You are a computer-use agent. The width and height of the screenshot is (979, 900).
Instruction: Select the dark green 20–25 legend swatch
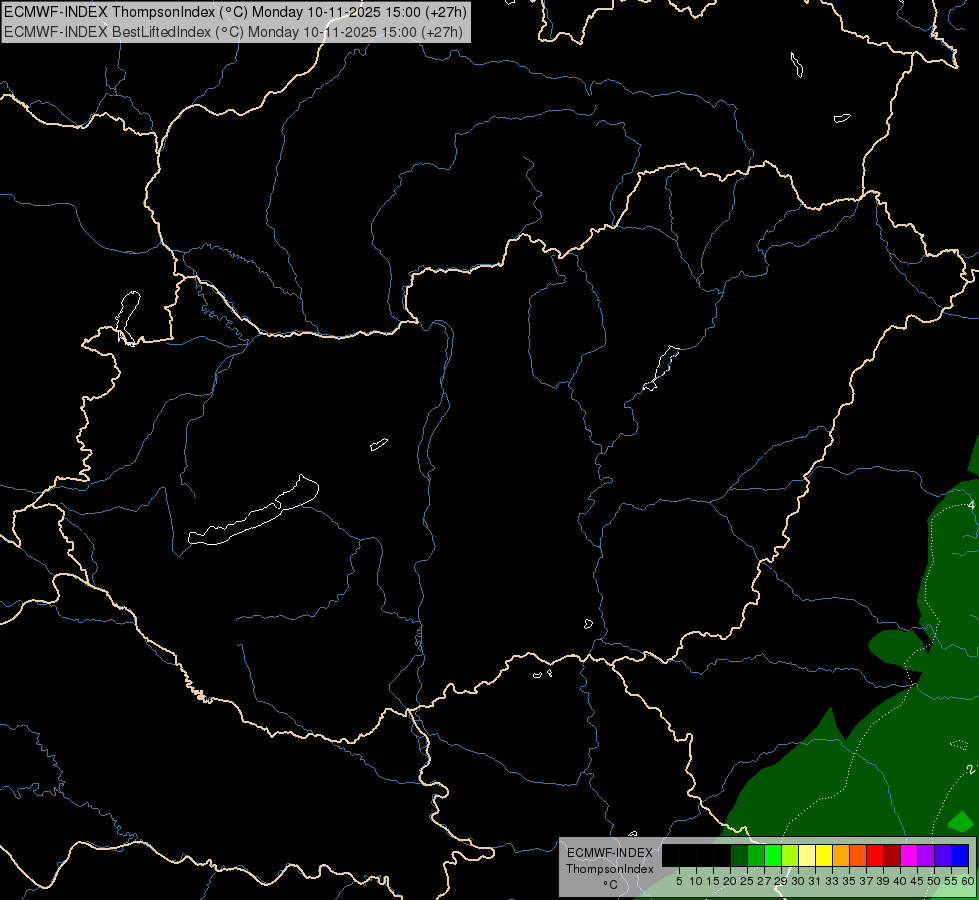click(x=739, y=855)
